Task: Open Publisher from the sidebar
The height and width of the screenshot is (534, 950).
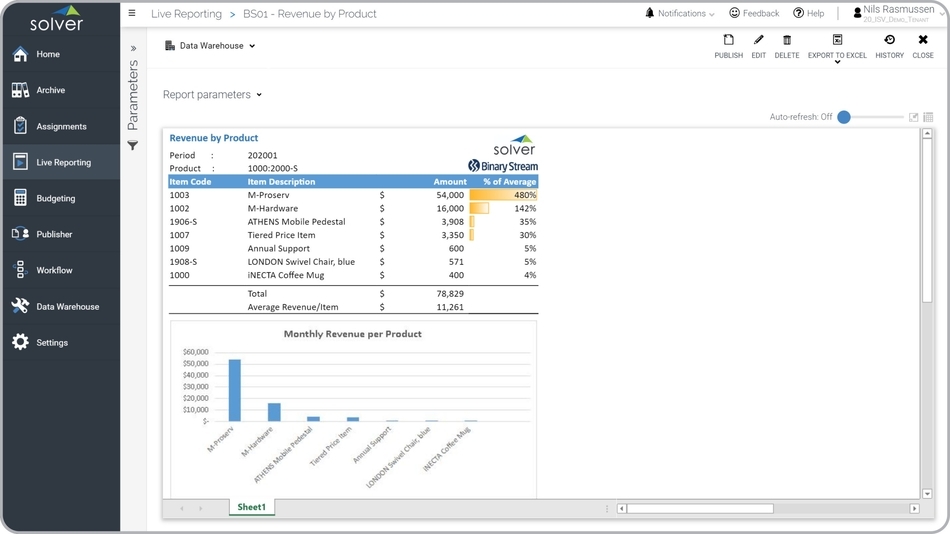Action: 54,234
